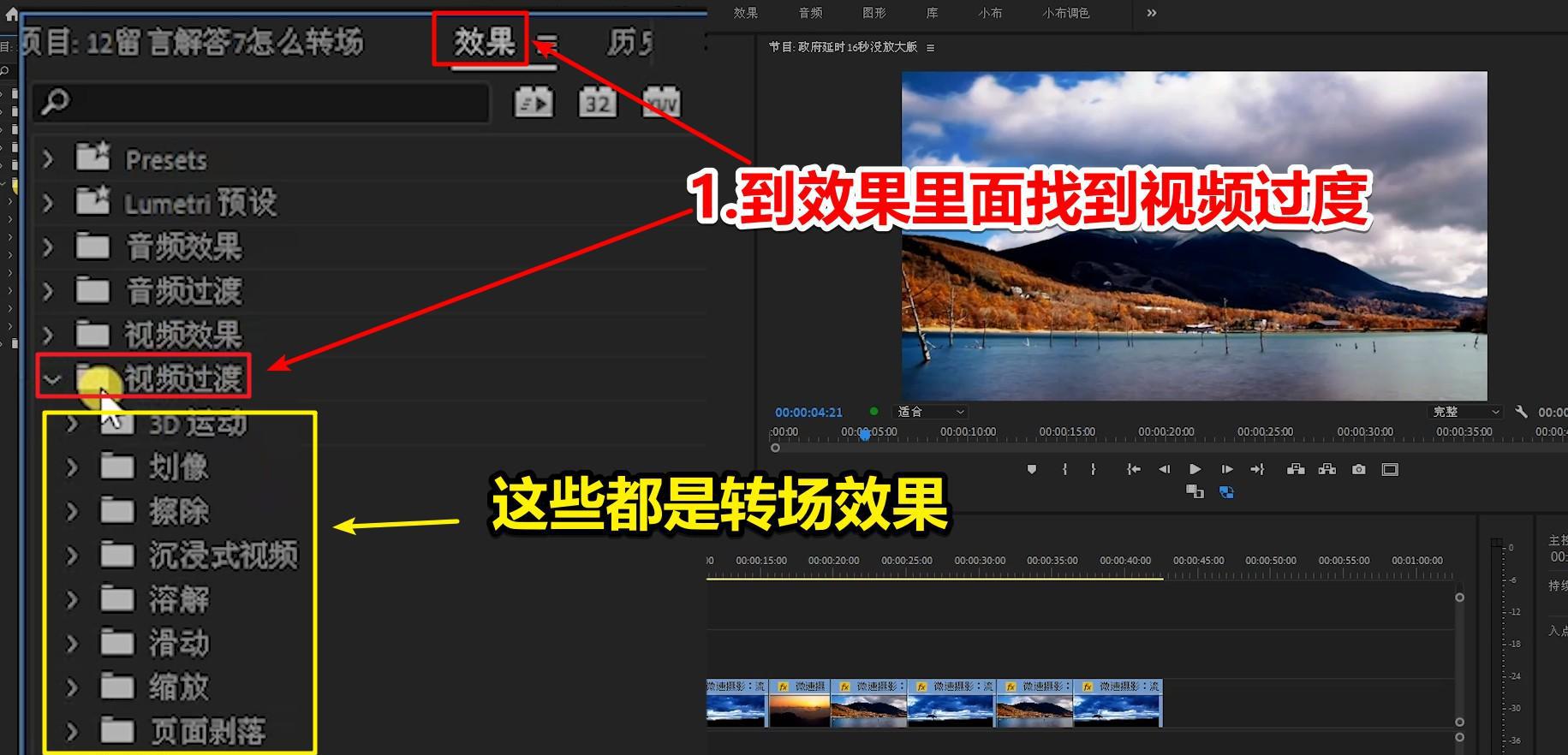Screen dimensions: 1568x755
Task: Click the 32-bit Color effects filter icon
Action: pos(597,103)
